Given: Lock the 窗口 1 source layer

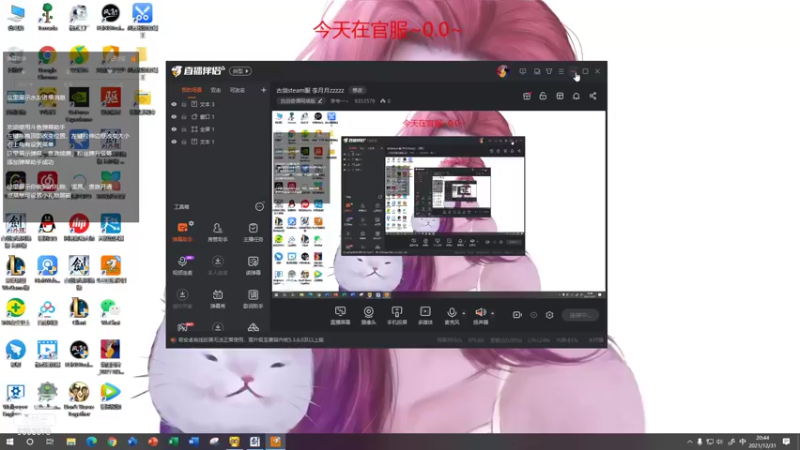Looking at the screenshot, I should tap(184, 117).
